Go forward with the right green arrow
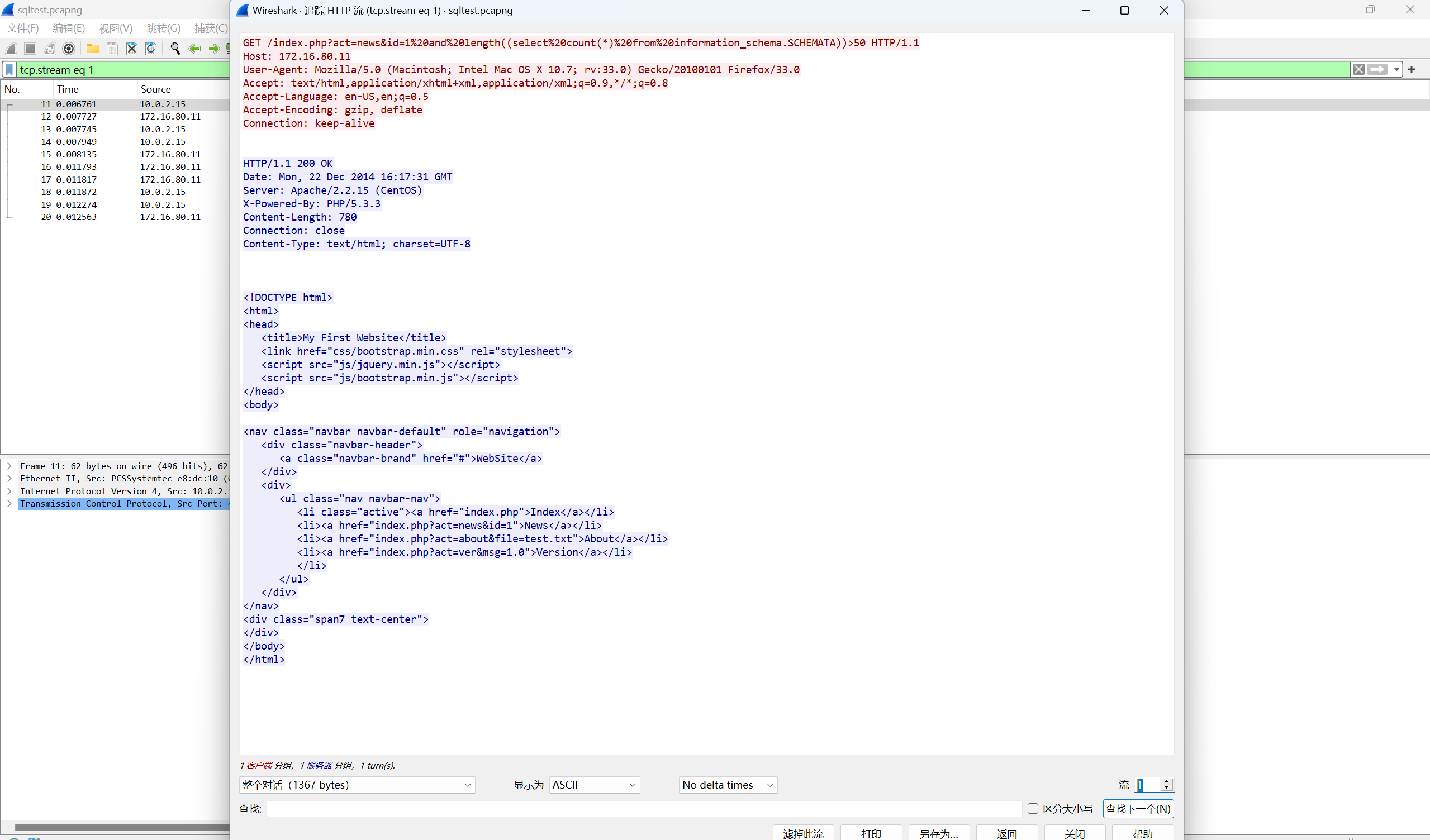Image resolution: width=1430 pixels, height=840 pixels. pyautogui.click(x=213, y=49)
